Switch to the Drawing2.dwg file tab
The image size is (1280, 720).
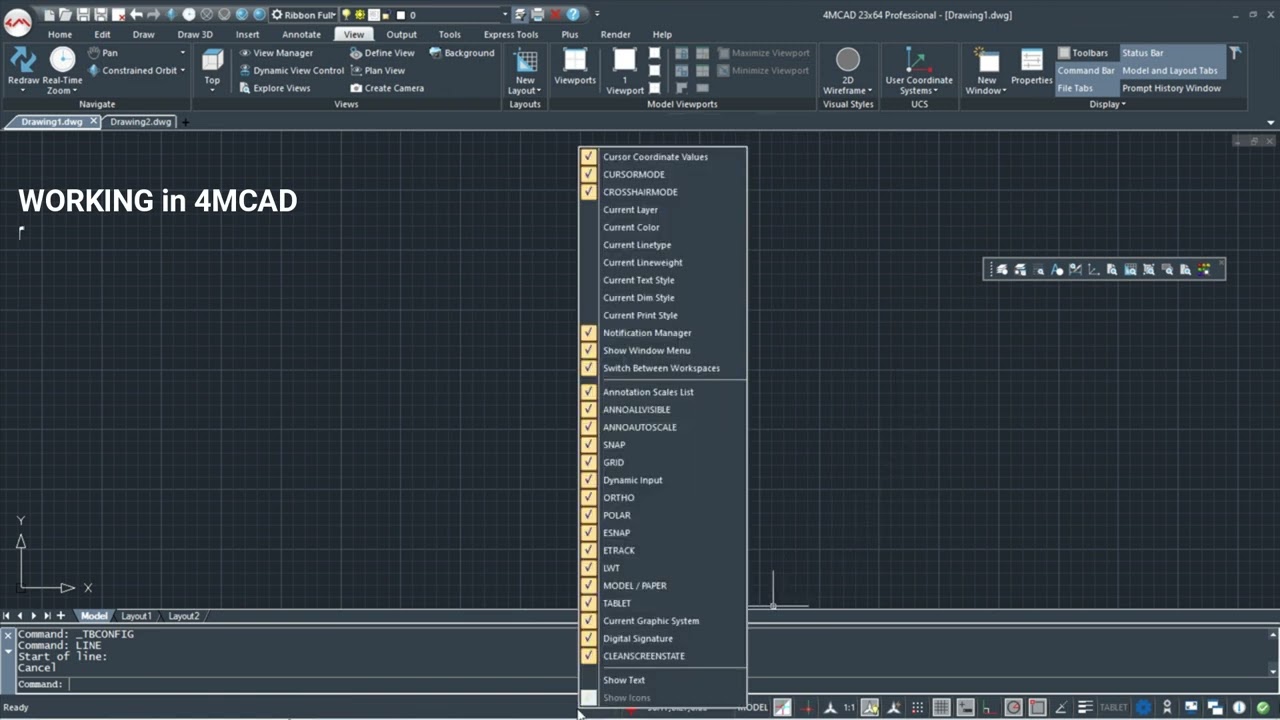pos(141,122)
